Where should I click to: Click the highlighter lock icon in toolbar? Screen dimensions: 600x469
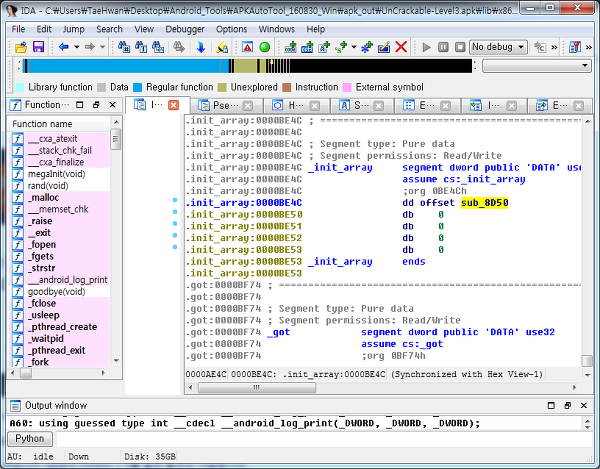click(x=222, y=47)
